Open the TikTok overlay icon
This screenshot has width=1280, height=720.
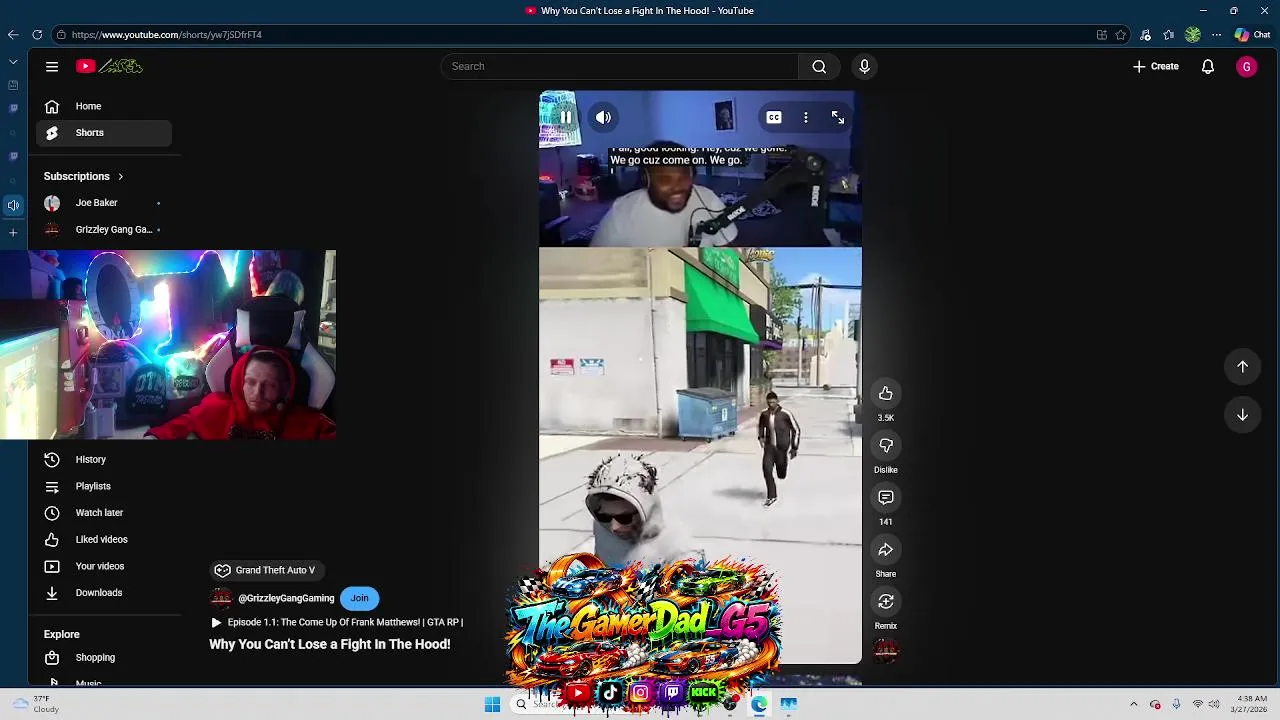[610, 692]
